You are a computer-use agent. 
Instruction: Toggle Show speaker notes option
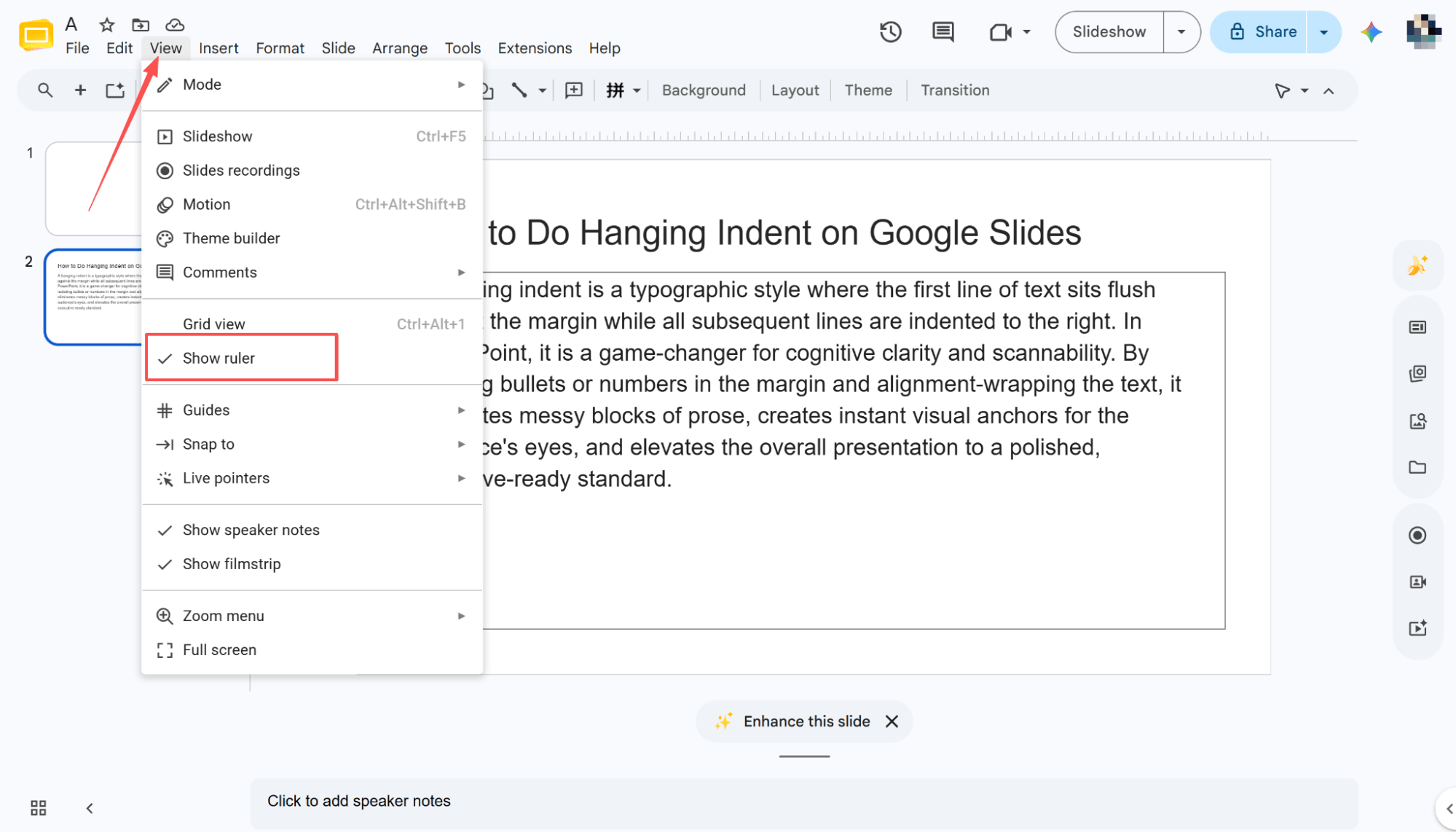pyautogui.click(x=312, y=530)
